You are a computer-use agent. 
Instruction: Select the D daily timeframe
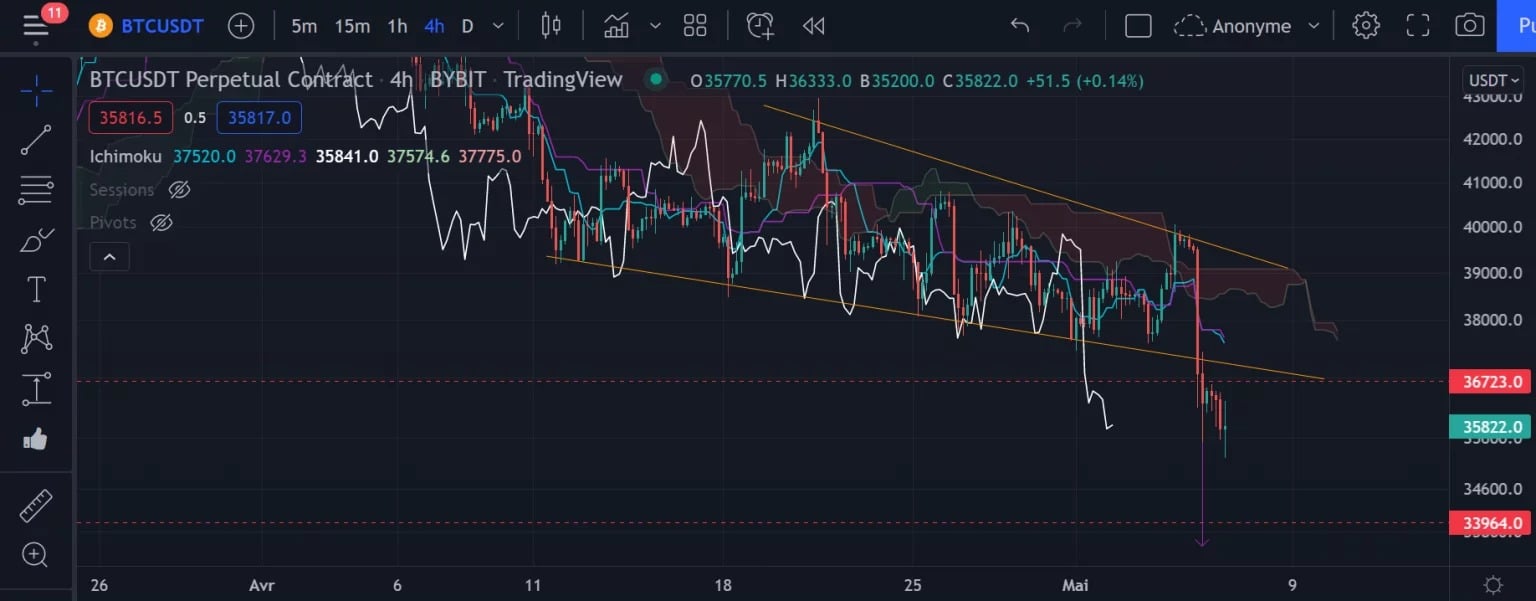[x=467, y=26]
